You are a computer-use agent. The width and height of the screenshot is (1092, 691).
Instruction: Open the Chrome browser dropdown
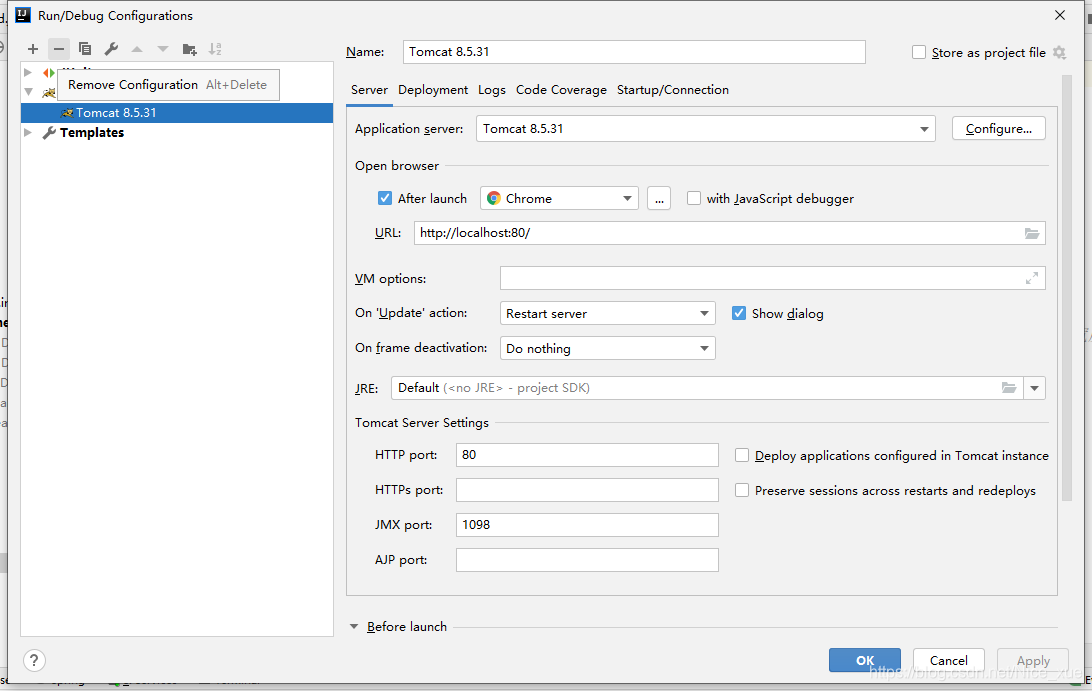click(559, 199)
